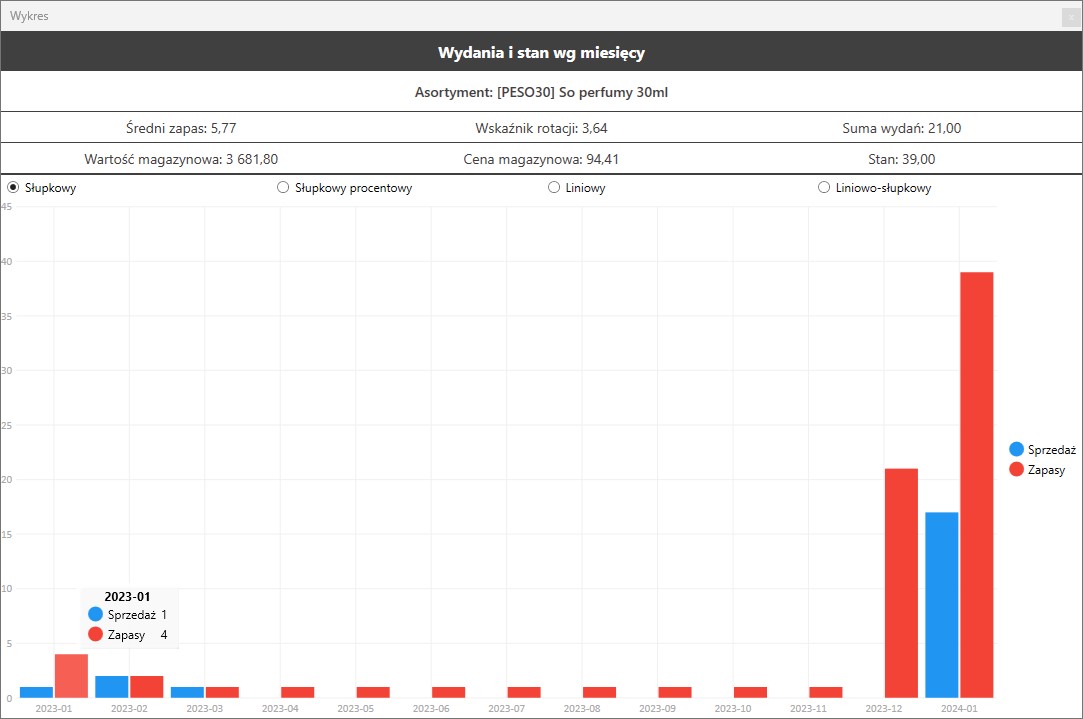The image size is (1083, 719).
Task: Choose the Liniowy chart option
Action: click(554, 187)
